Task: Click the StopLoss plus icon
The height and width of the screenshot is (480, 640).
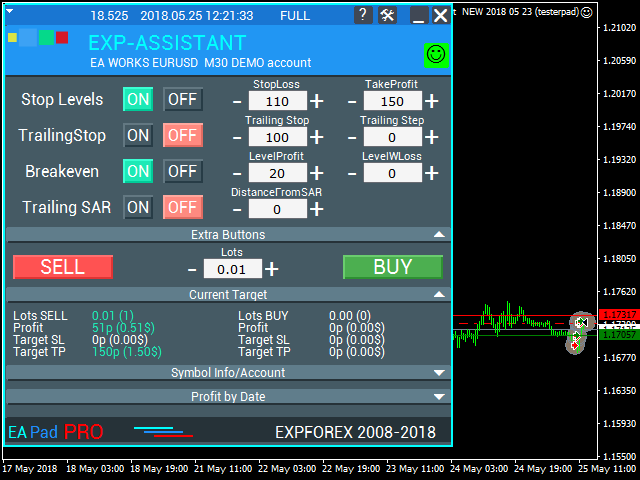Action: (x=317, y=101)
